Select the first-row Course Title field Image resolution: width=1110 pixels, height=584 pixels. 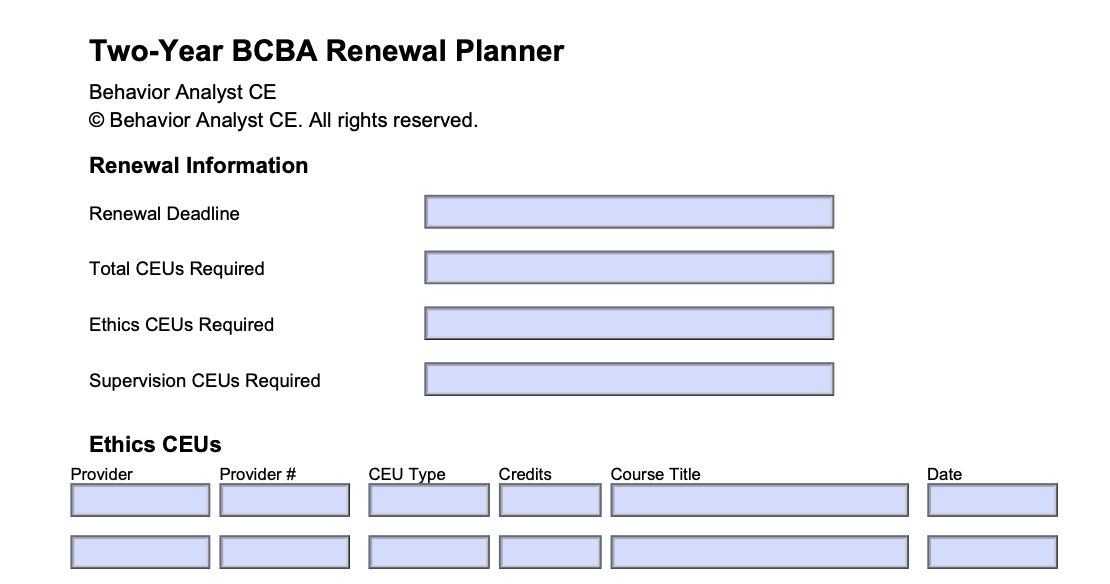click(x=760, y=500)
